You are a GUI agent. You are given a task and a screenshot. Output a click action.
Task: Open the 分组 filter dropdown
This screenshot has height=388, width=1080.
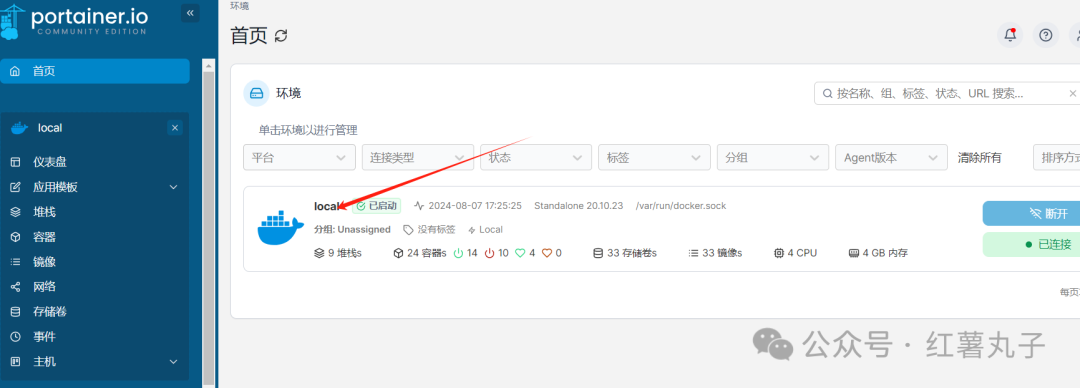[x=773, y=158]
